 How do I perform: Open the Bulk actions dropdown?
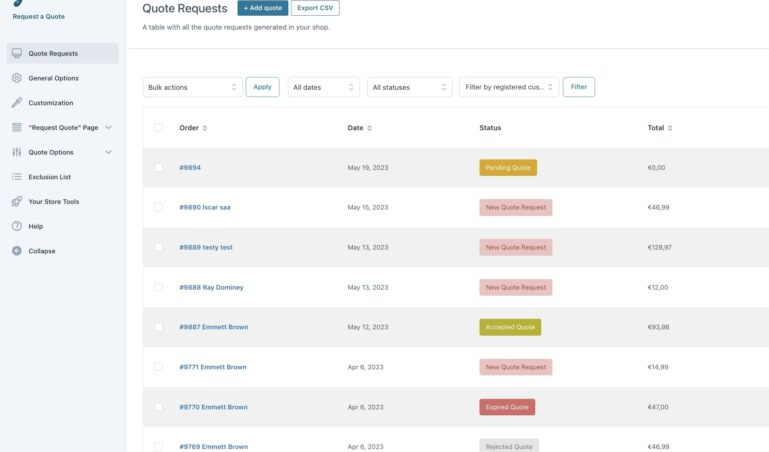click(192, 87)
